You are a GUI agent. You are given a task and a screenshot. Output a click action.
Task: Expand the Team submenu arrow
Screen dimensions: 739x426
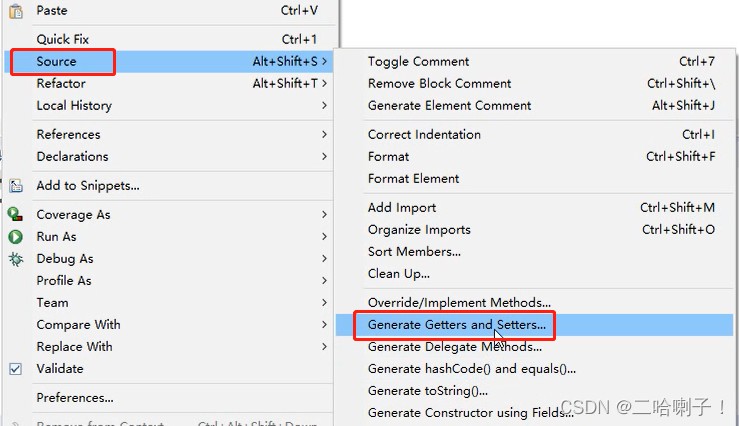point(325,303)
